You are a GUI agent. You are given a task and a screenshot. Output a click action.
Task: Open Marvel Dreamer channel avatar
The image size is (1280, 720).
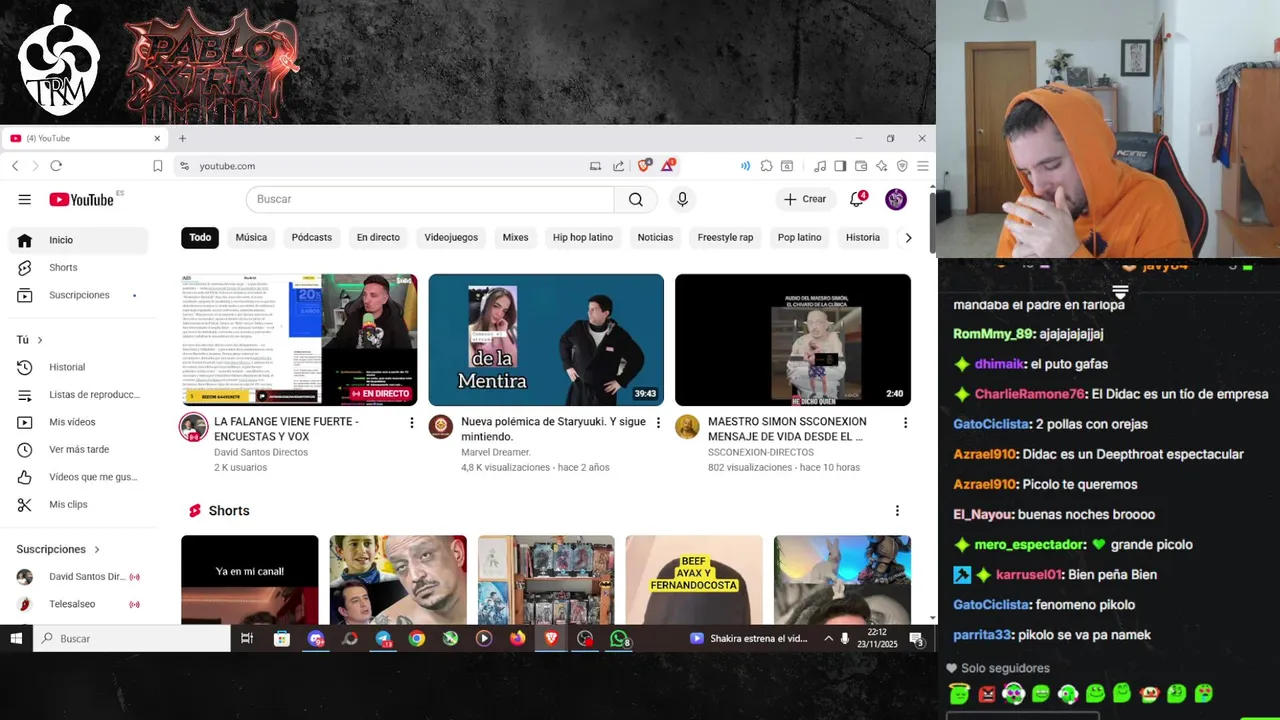[x=441, y=427]
